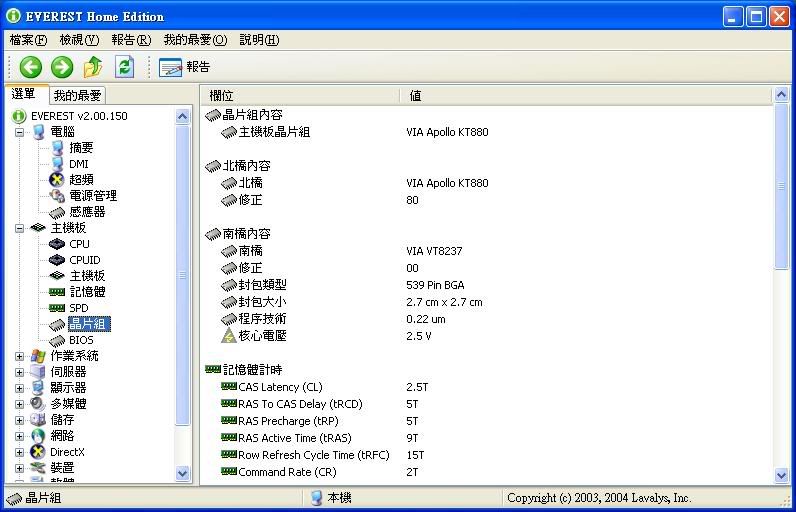Viewport: 796px width, 512px height.
Task: Open the 檢視(V) menu
Action: (x=79, y=40)
